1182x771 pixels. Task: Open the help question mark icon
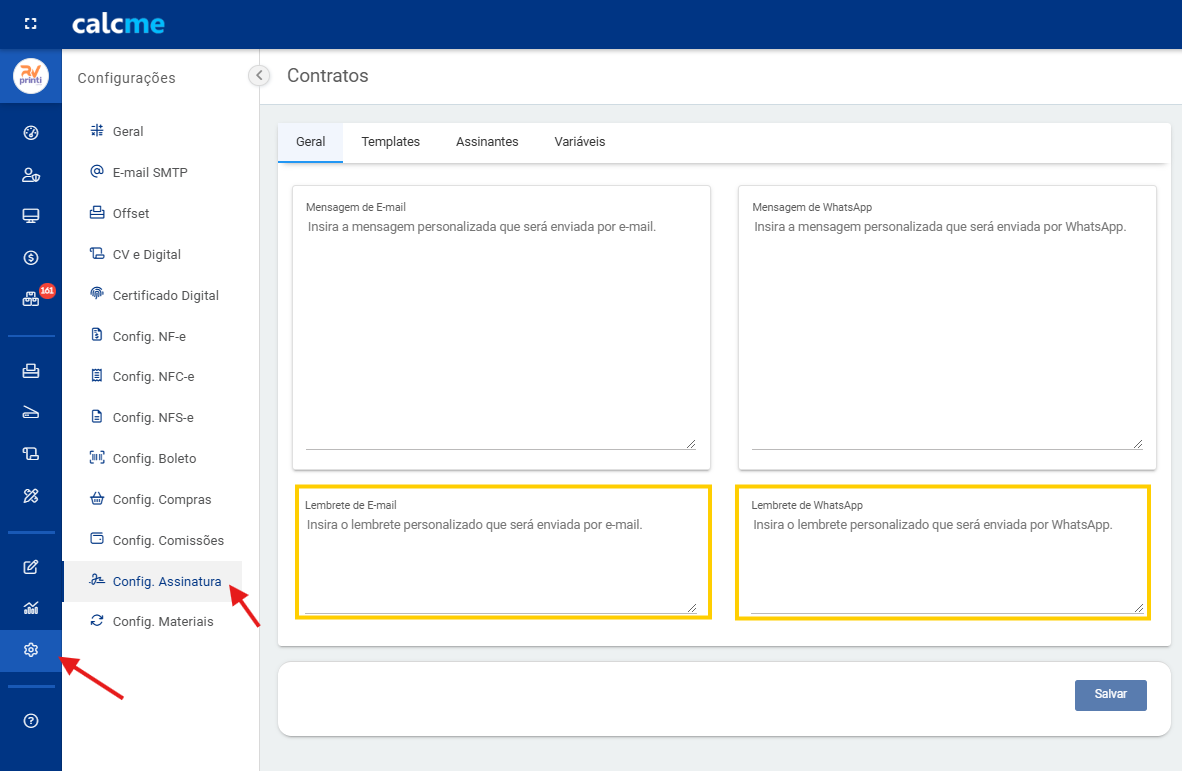[31, 721]
